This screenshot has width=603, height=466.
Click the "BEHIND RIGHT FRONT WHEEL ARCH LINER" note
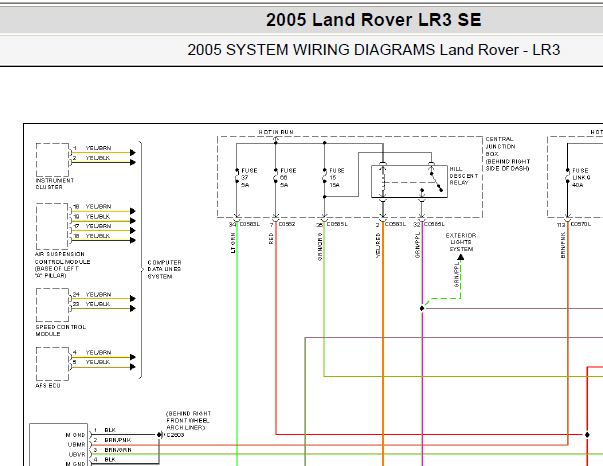[188, 420]
